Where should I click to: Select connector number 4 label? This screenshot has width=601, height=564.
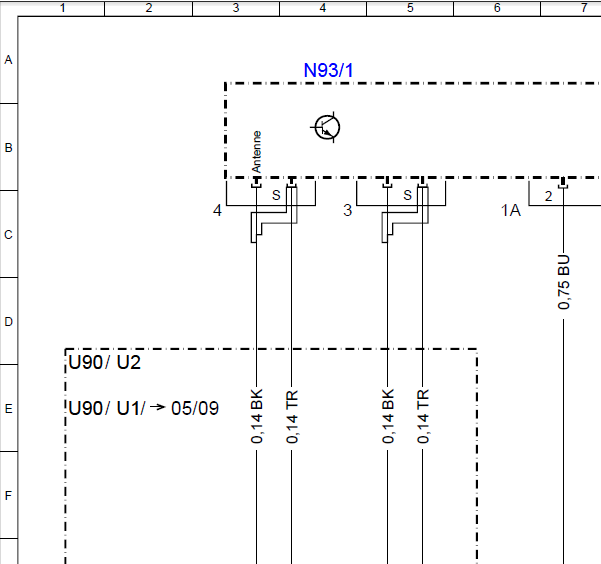tap(217, 210)
